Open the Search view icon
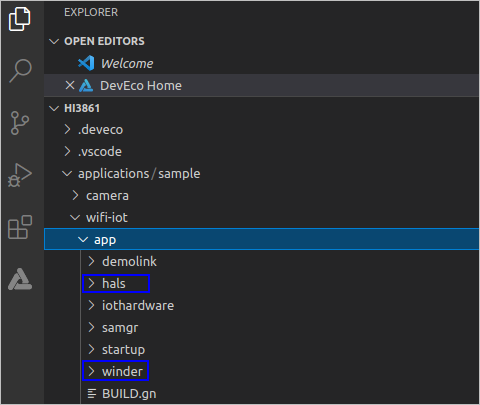Viewport: 480px width, 405px height. pyautogui.click(x=20, y=70)
